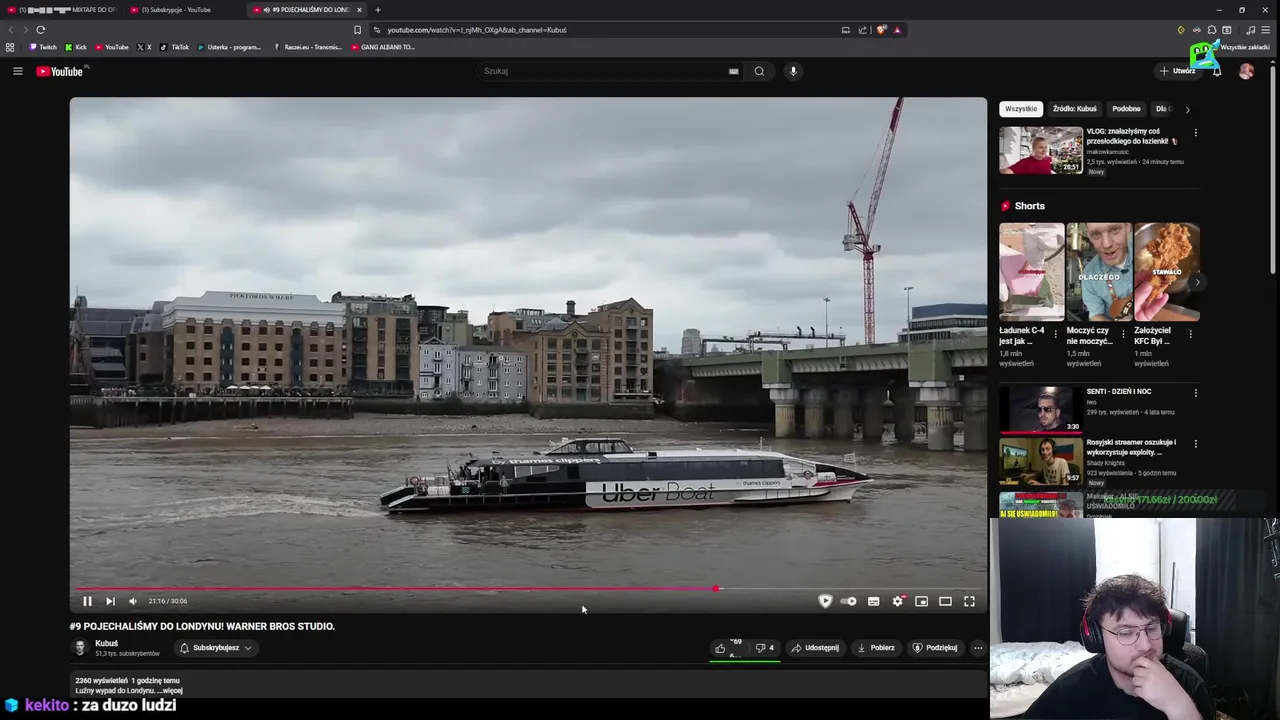Open the player settings gear
1280x720 pixels.
click(x=897, y=601)
